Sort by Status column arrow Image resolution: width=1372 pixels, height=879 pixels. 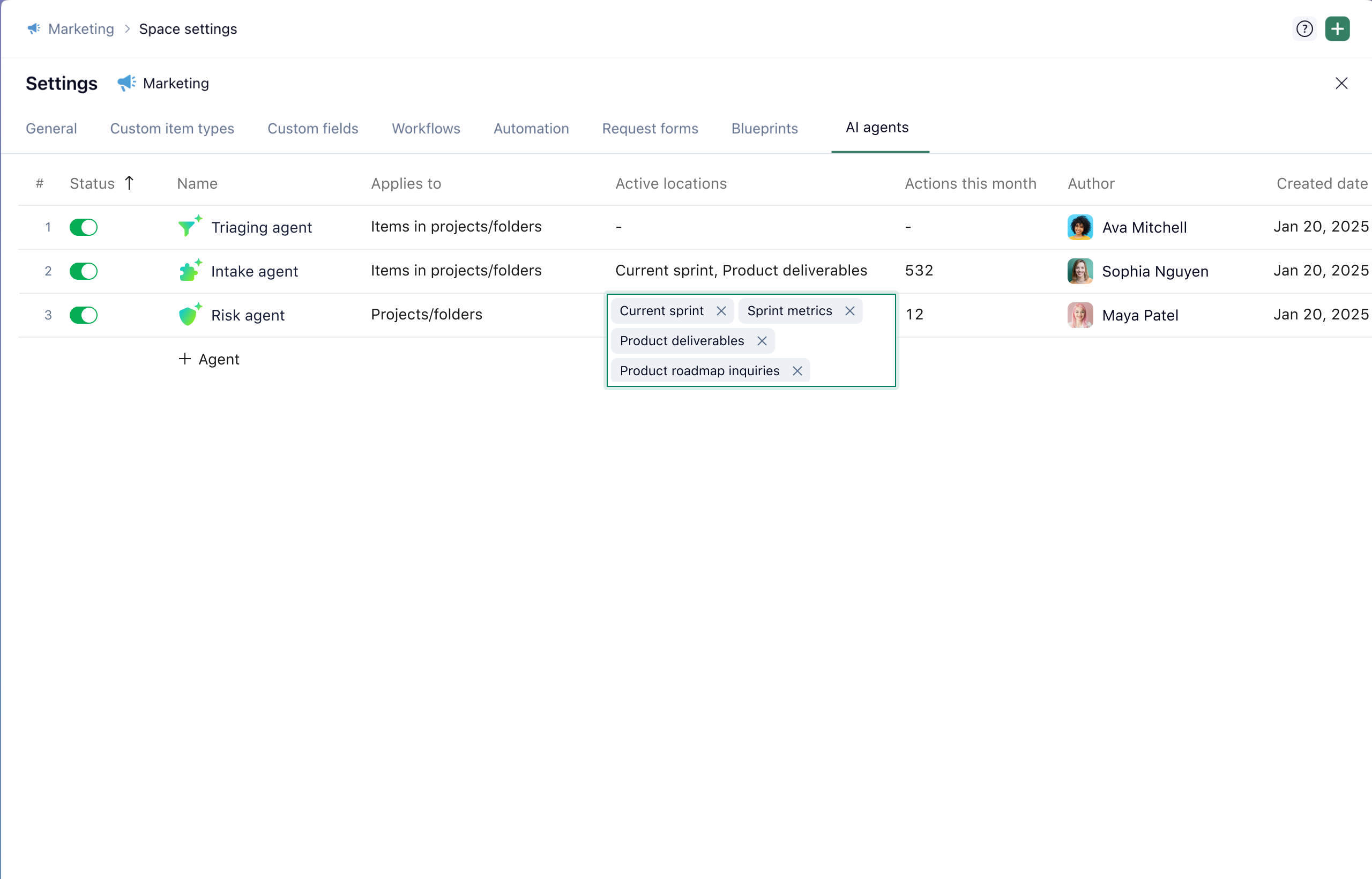coord(130,183)
